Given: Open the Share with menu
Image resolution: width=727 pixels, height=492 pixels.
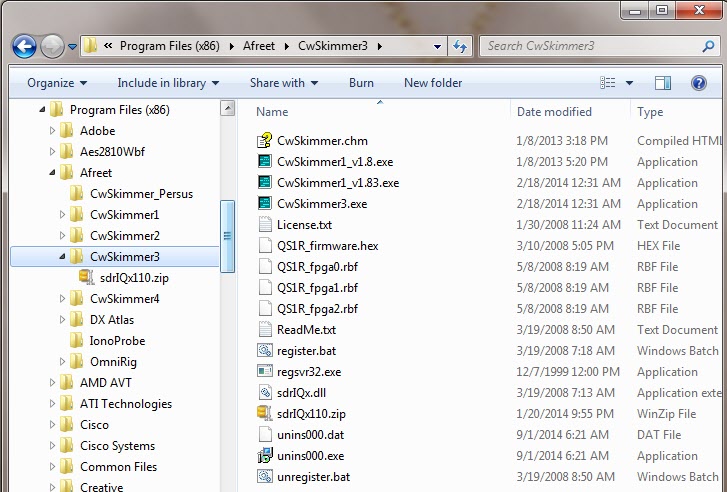Looking at the screenshot, I should (x=284, y=83).
